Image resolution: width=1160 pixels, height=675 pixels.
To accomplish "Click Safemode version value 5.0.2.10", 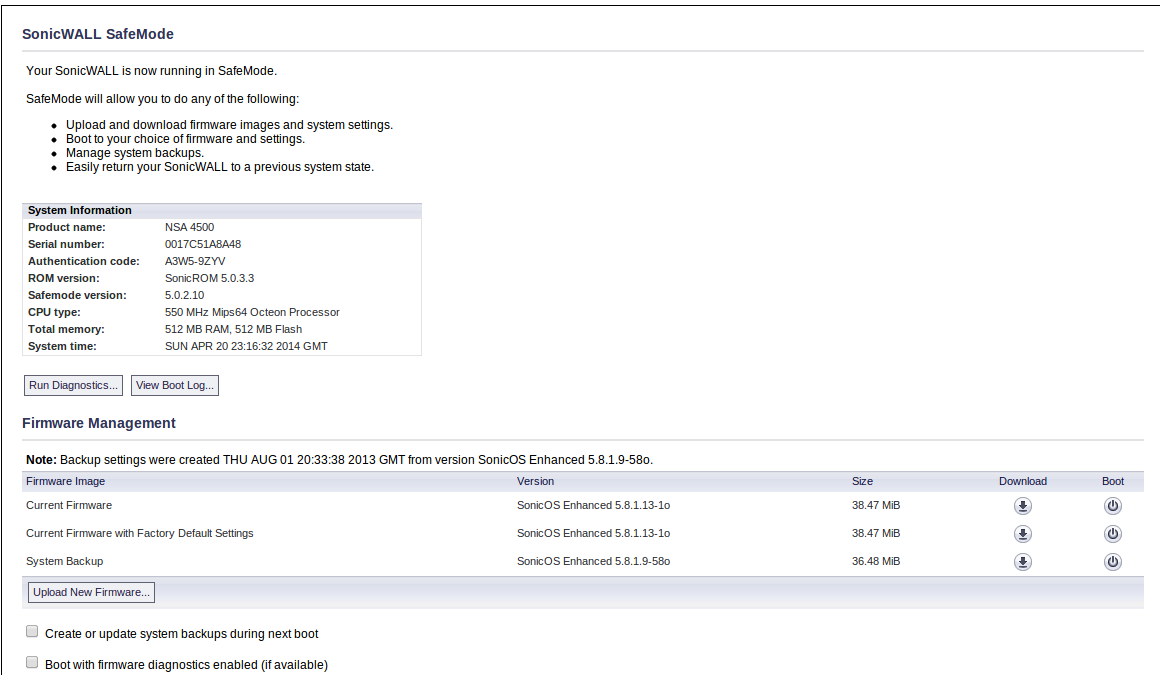I will (184, 295).
